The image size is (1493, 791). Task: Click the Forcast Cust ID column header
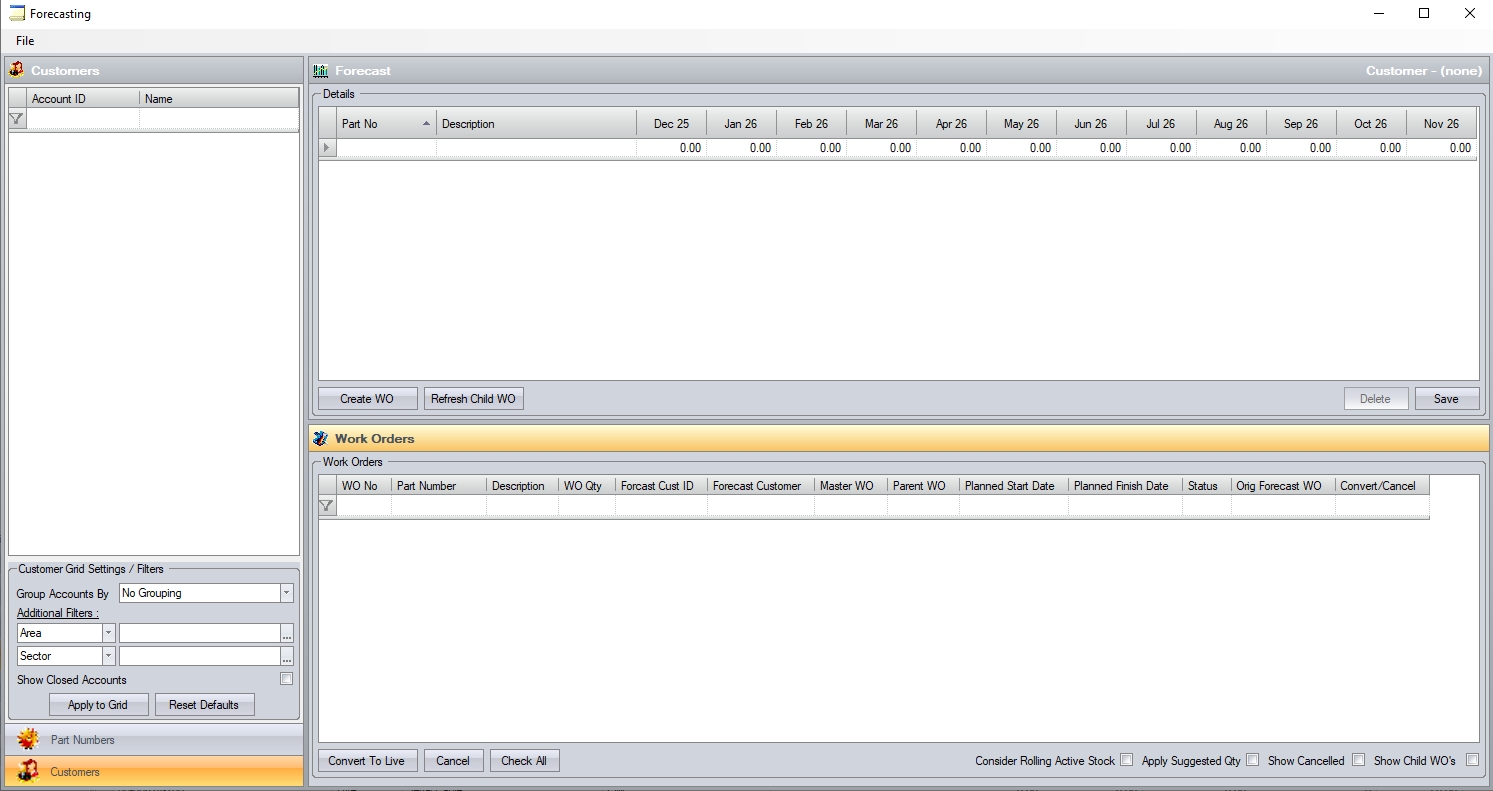coord(662,486)
